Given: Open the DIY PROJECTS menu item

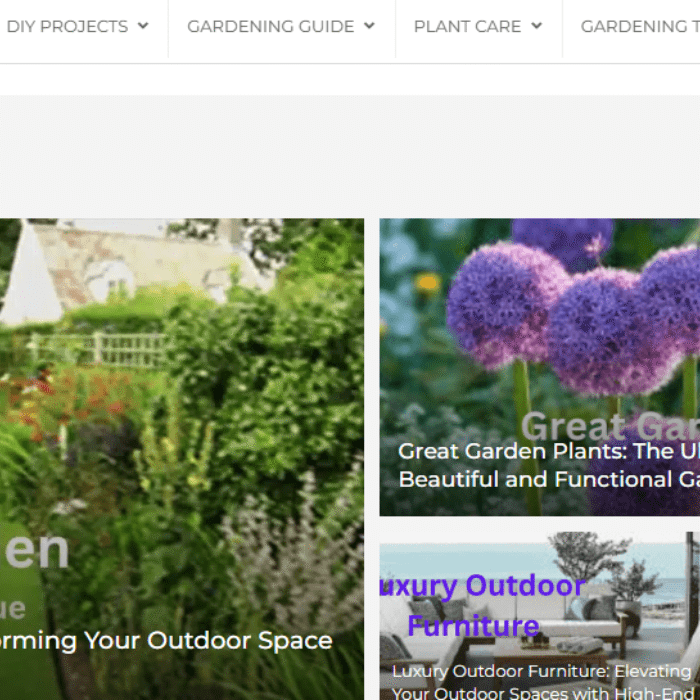Looking at the screenshot, I should pos(67,26).
